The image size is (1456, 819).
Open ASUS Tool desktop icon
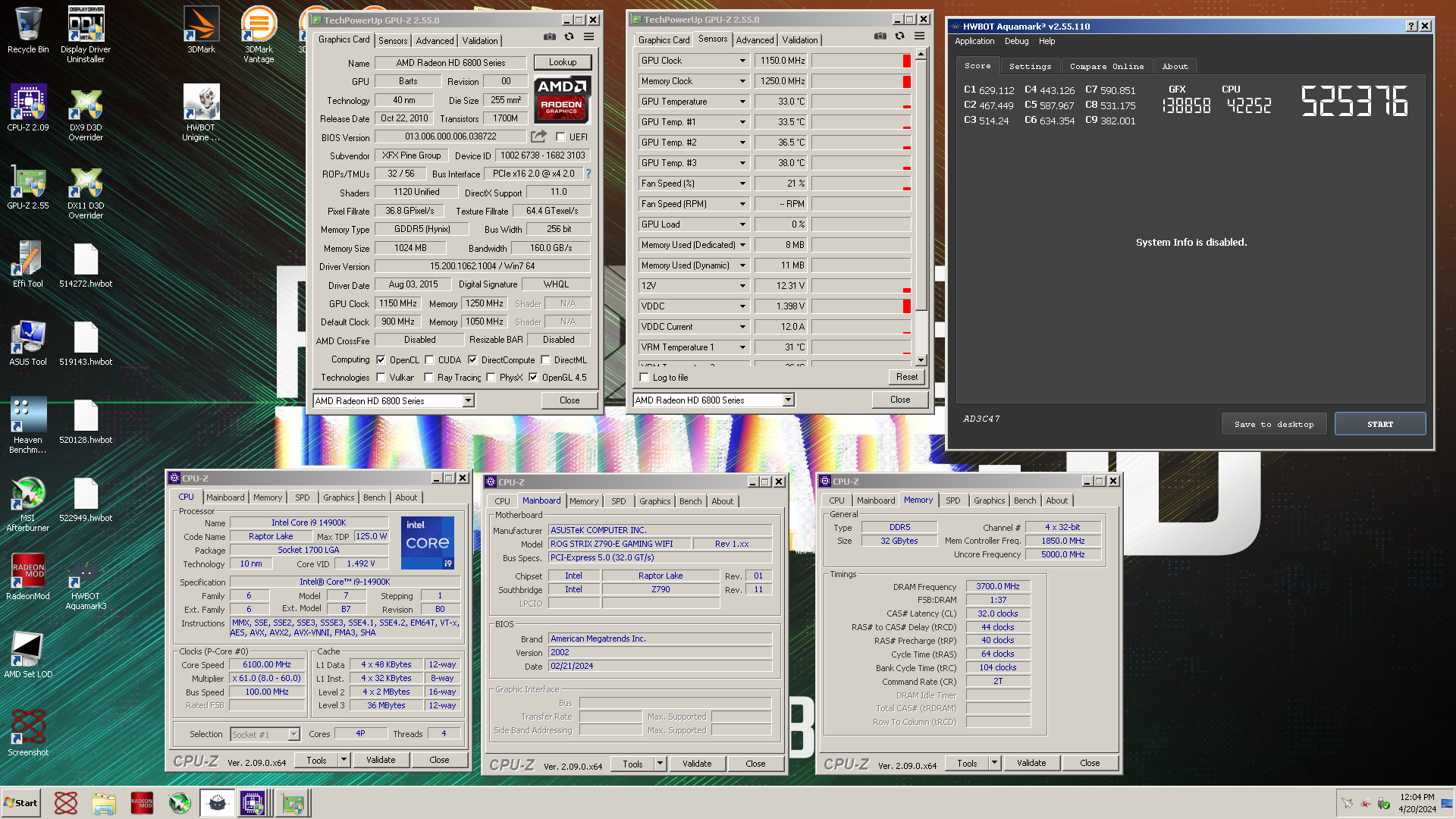(x=28, y=343)
